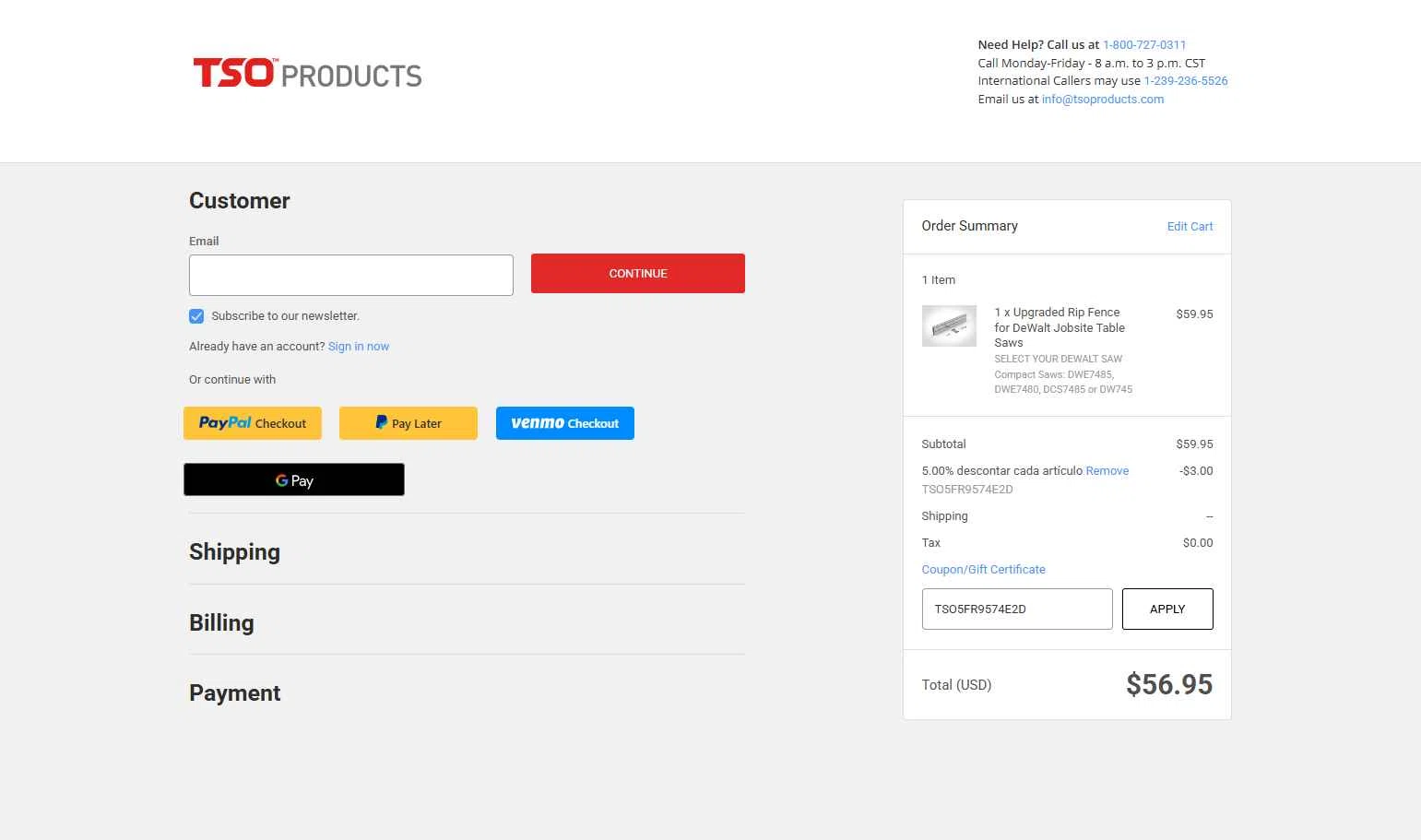This screenshot has width=1421, height=840.
Task: Uncheck Subscribe to our newsletter checkbox
Action: [196, 316]
